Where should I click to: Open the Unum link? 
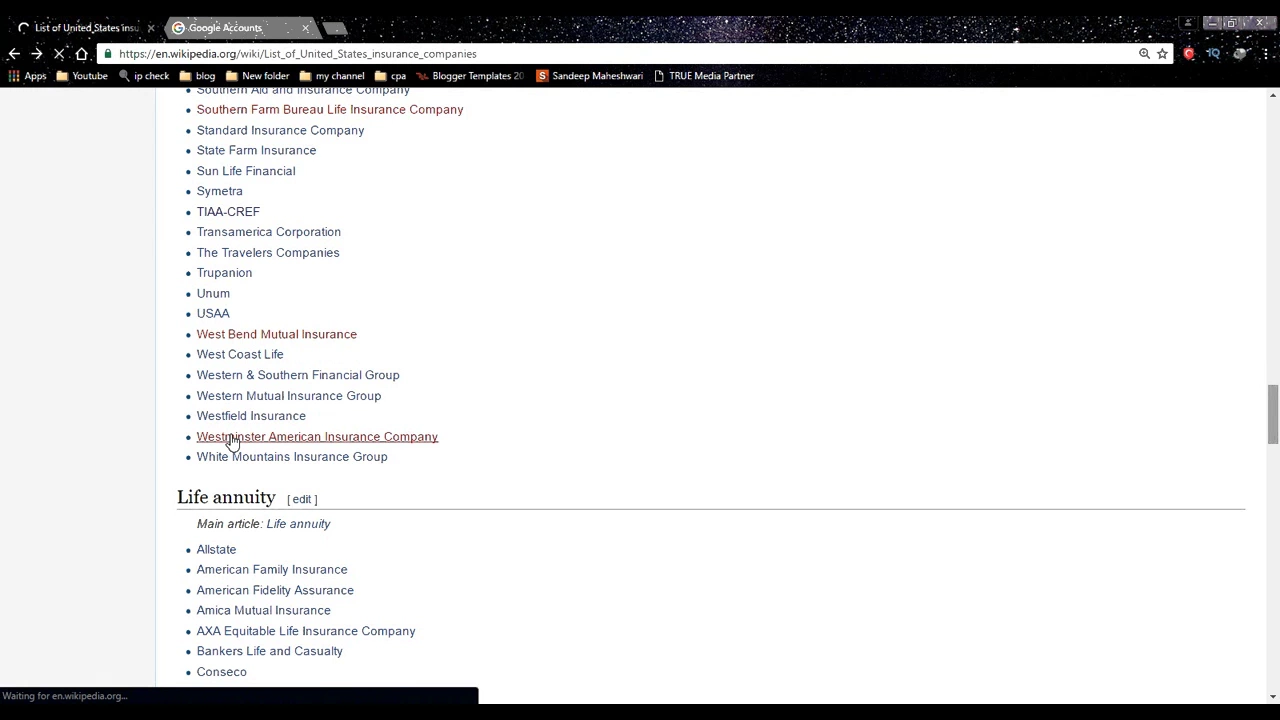[x=213, y=294]
